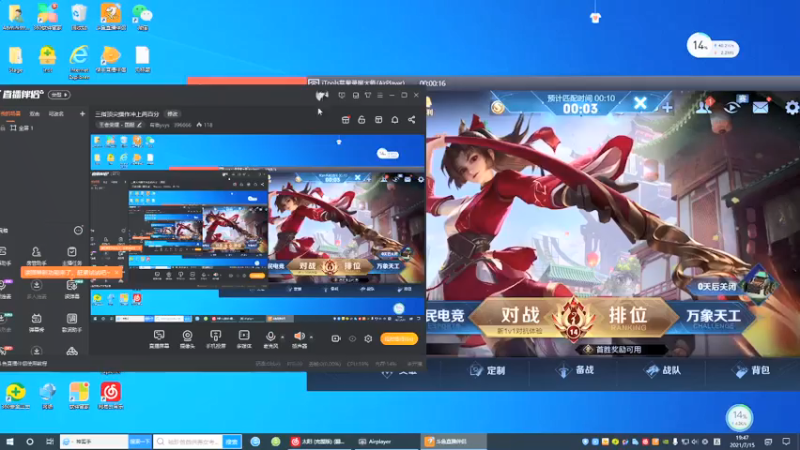Screen dimensions: 800x450
Task: Click the skin shirt icon in 直播伴侣 title bar
Action: (368, 95)
